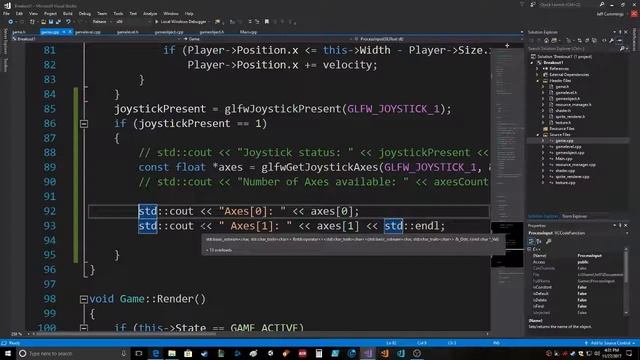
Task: Click the taskbar search box
Action: 73,353
